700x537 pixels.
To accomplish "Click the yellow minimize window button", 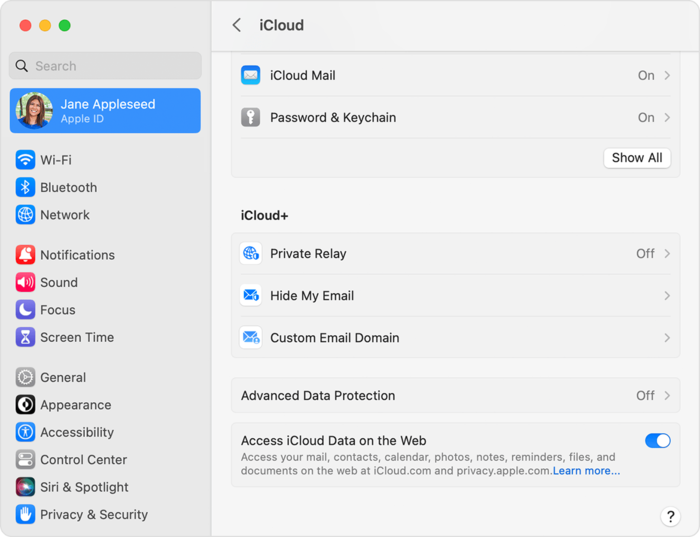I will point(45,25).
